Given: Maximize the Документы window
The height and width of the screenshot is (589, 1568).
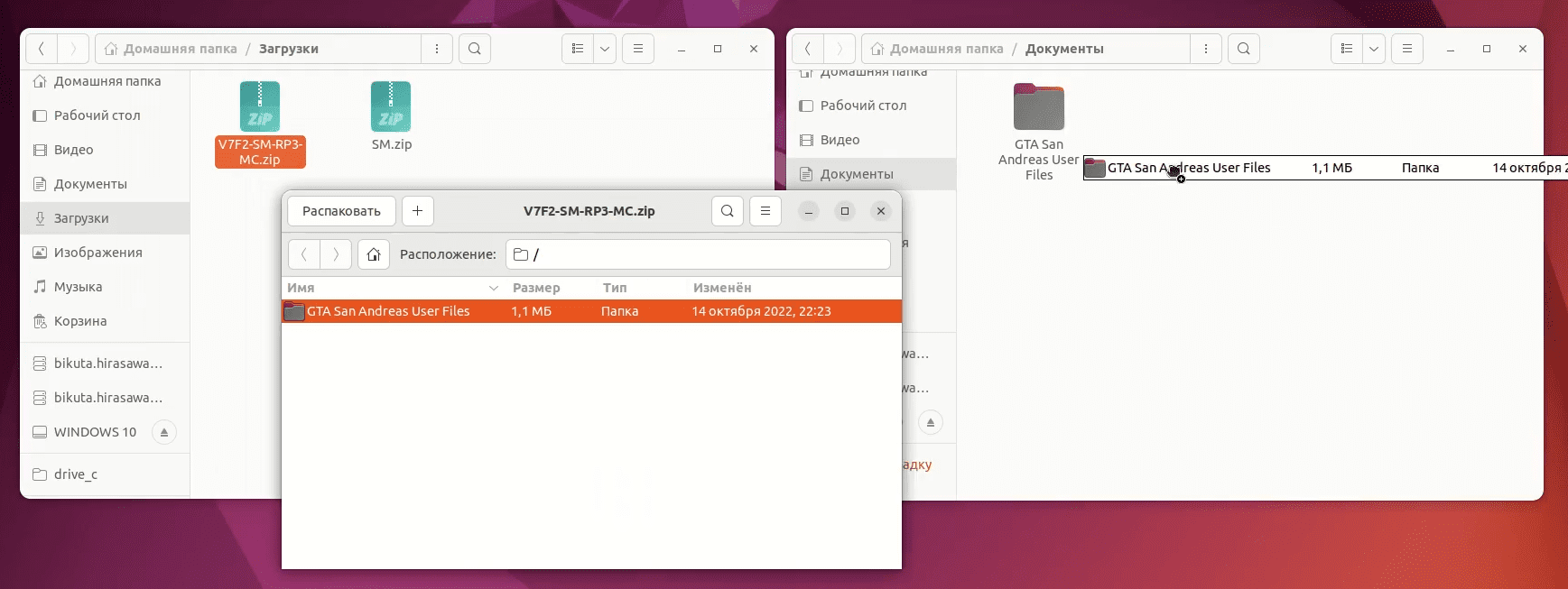Looking at the screenshot, I should point(1487,49).
